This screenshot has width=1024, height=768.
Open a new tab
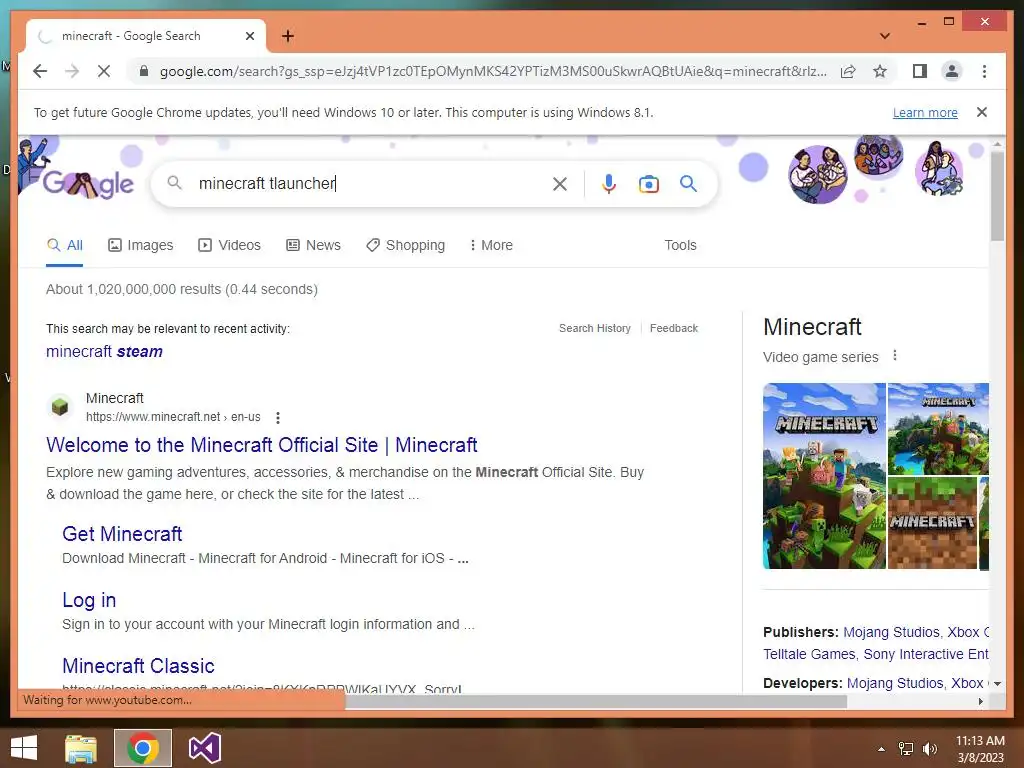point(287,36)
